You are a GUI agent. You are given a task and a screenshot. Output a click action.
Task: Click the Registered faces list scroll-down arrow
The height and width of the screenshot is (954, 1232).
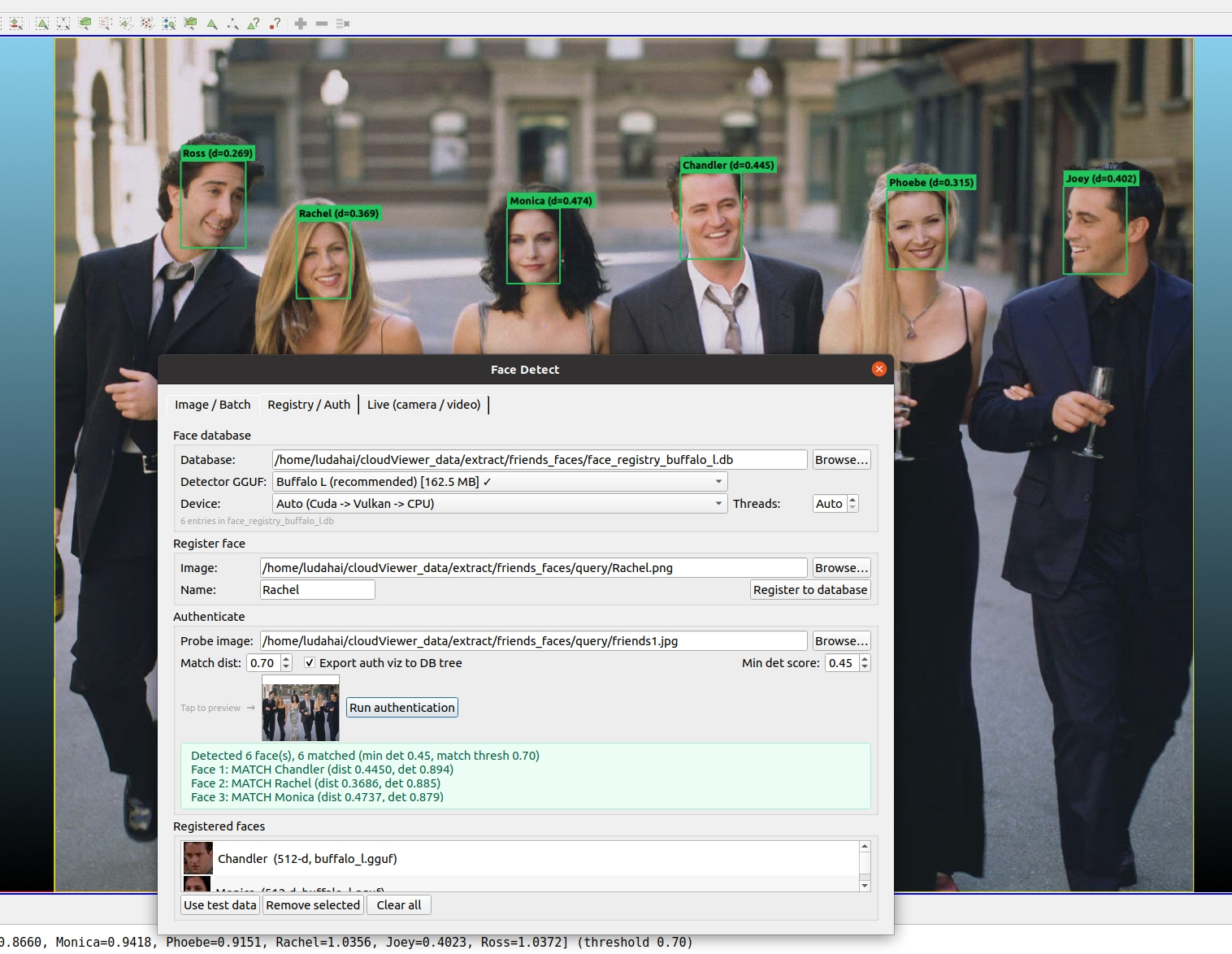click(x=865, y=886)
